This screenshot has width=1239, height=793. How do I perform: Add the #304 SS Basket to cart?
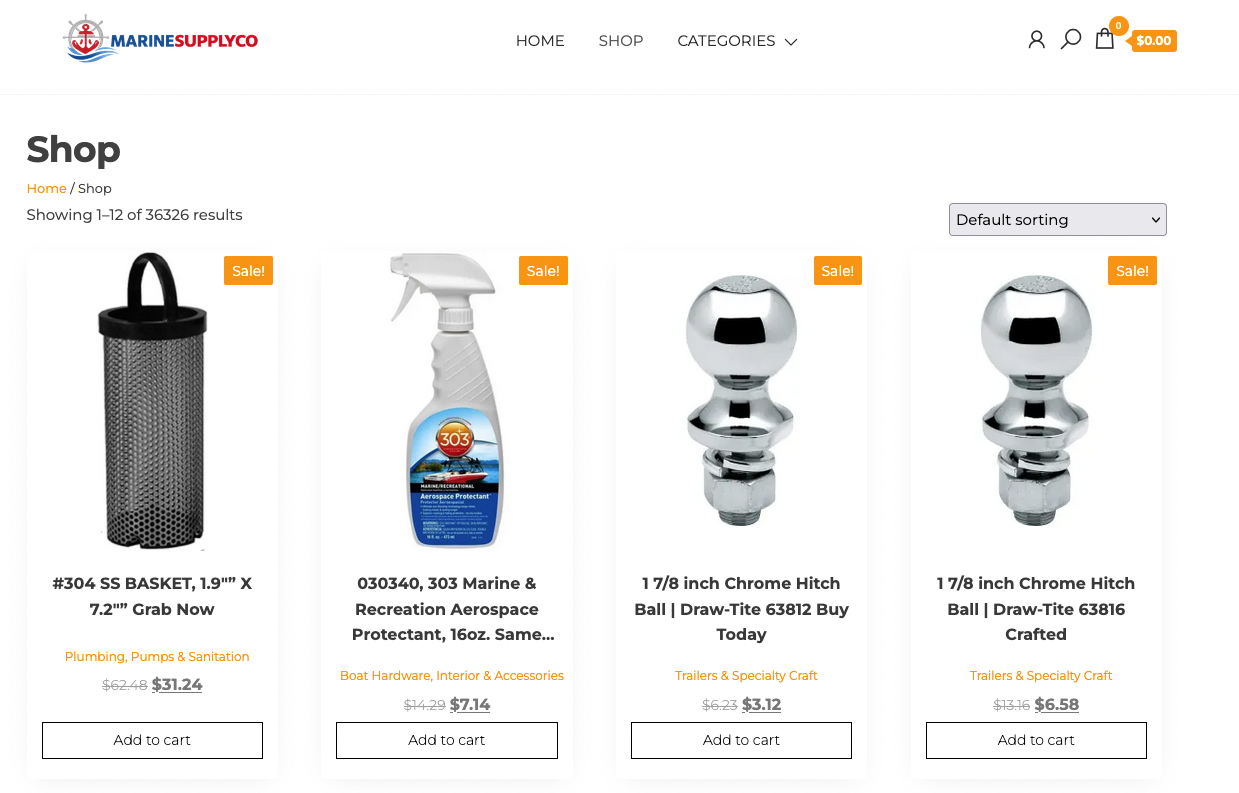point(152,740)
